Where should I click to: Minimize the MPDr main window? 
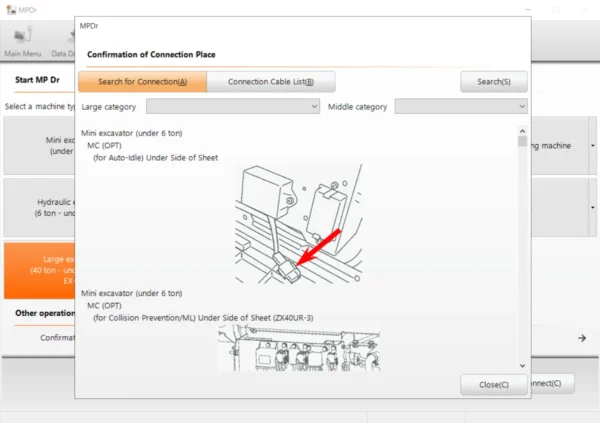(x=528, y=10)
